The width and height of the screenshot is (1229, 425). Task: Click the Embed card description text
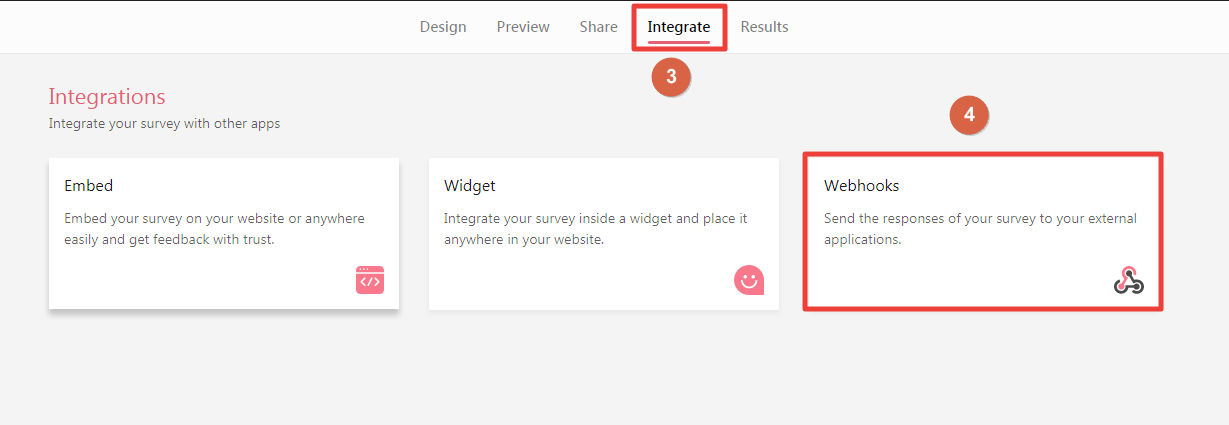214,229
